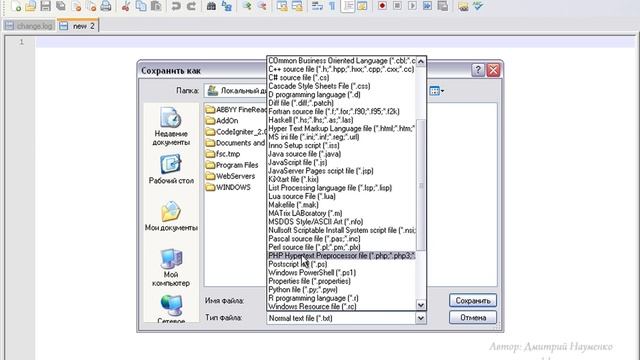Viewport: 640px width, 360px height.
Task: Cut selection with the scissors icon
Action: (x=126, y=6)
